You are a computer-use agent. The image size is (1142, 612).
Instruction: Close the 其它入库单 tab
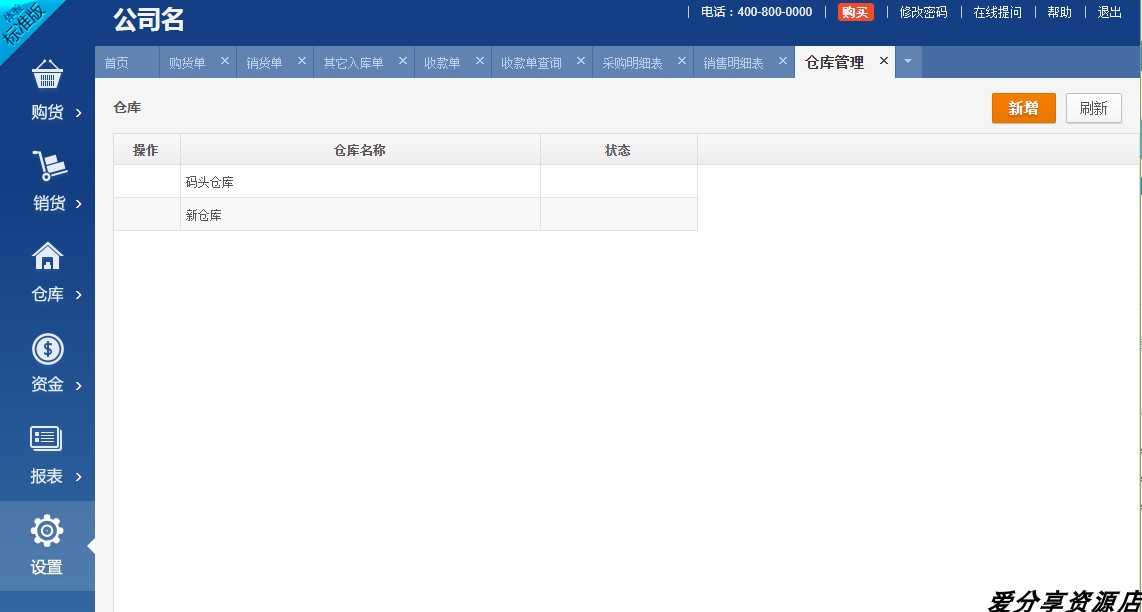tap(402, 61)
